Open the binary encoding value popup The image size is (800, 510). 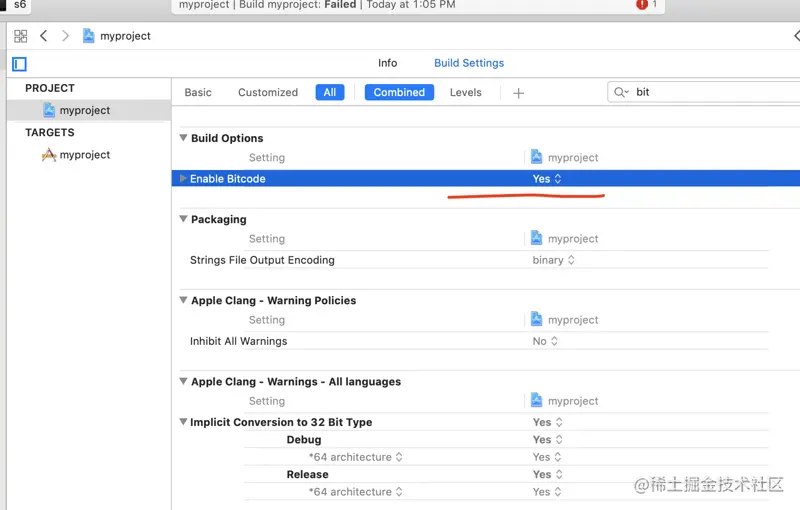coord(553,260)
